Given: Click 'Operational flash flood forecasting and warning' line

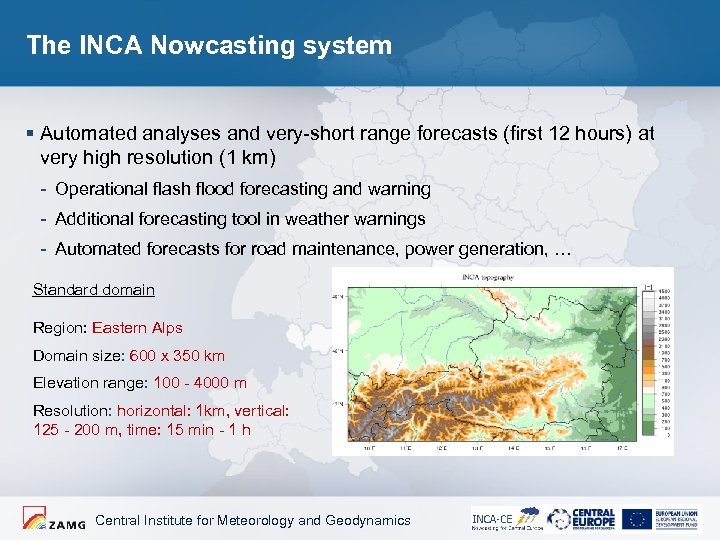Looking at the screenshot, I should (243, 189).
